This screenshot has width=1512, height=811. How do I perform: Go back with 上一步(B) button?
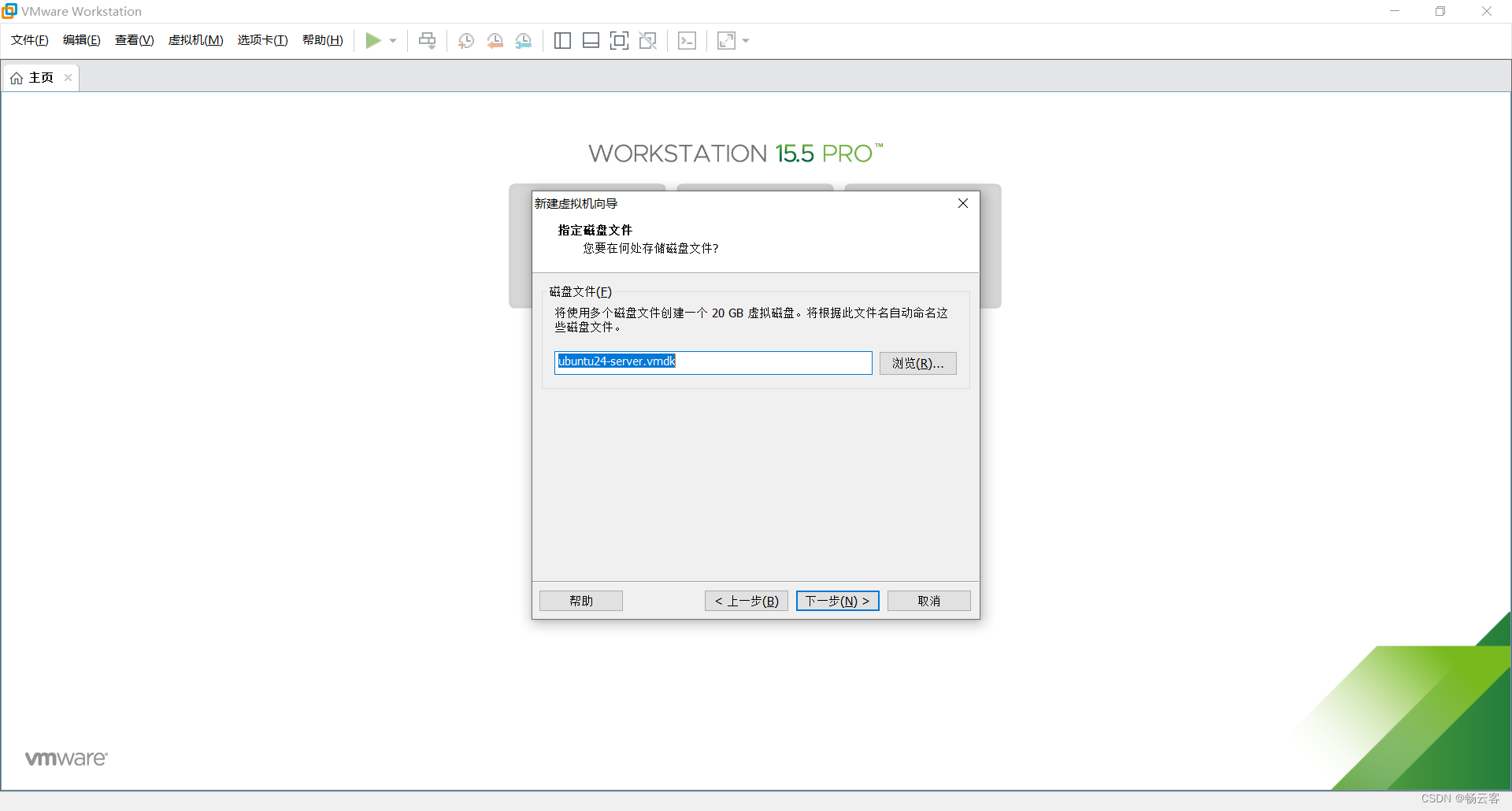coord(746,601)
